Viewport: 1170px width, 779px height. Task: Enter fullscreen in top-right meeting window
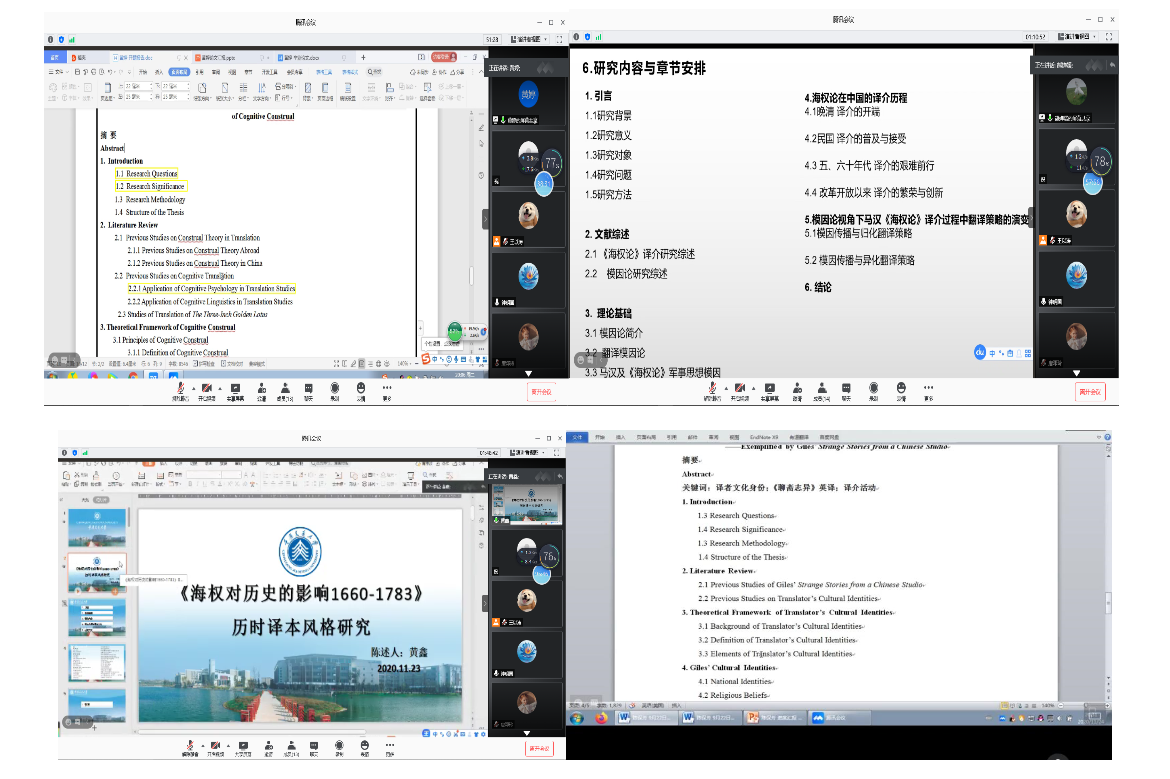[x=1109, y=37]
